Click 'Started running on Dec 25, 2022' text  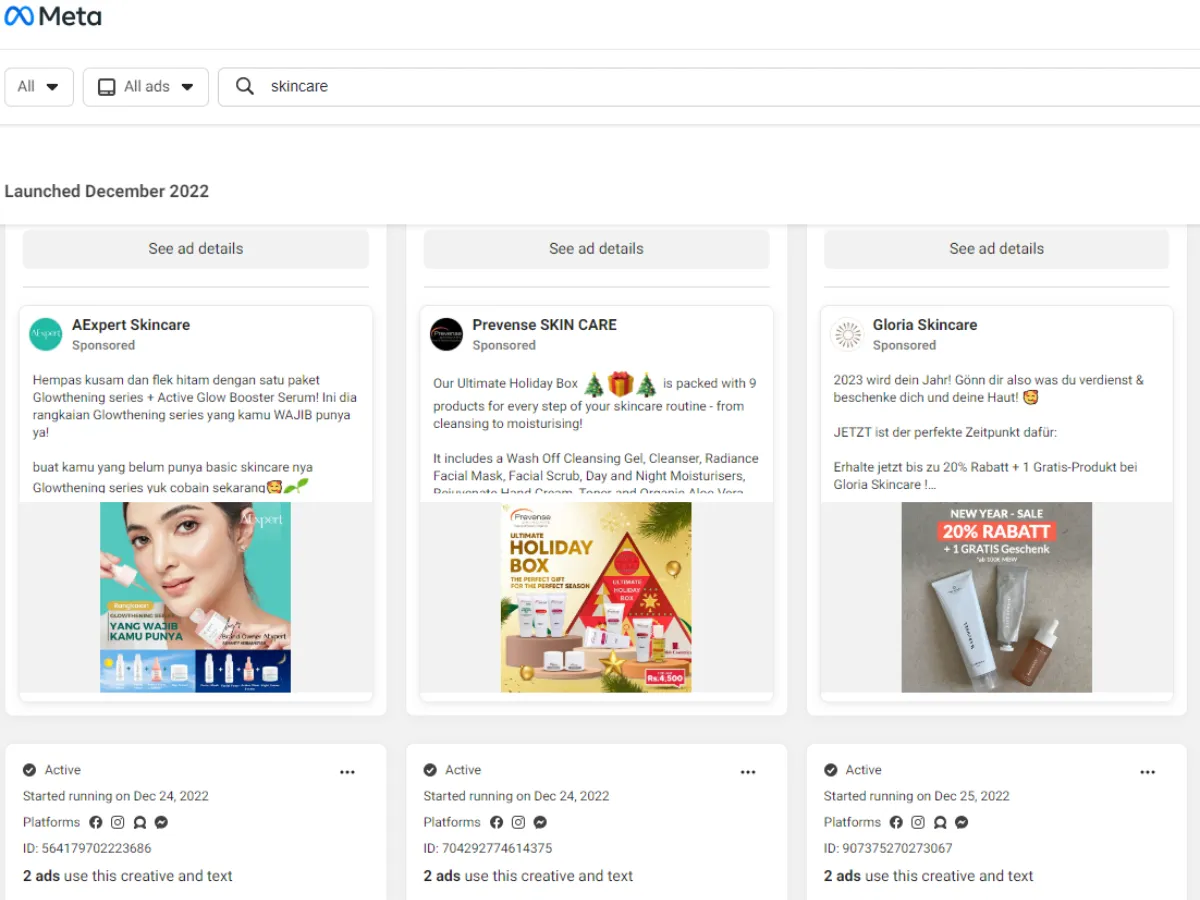click(917, 796)
